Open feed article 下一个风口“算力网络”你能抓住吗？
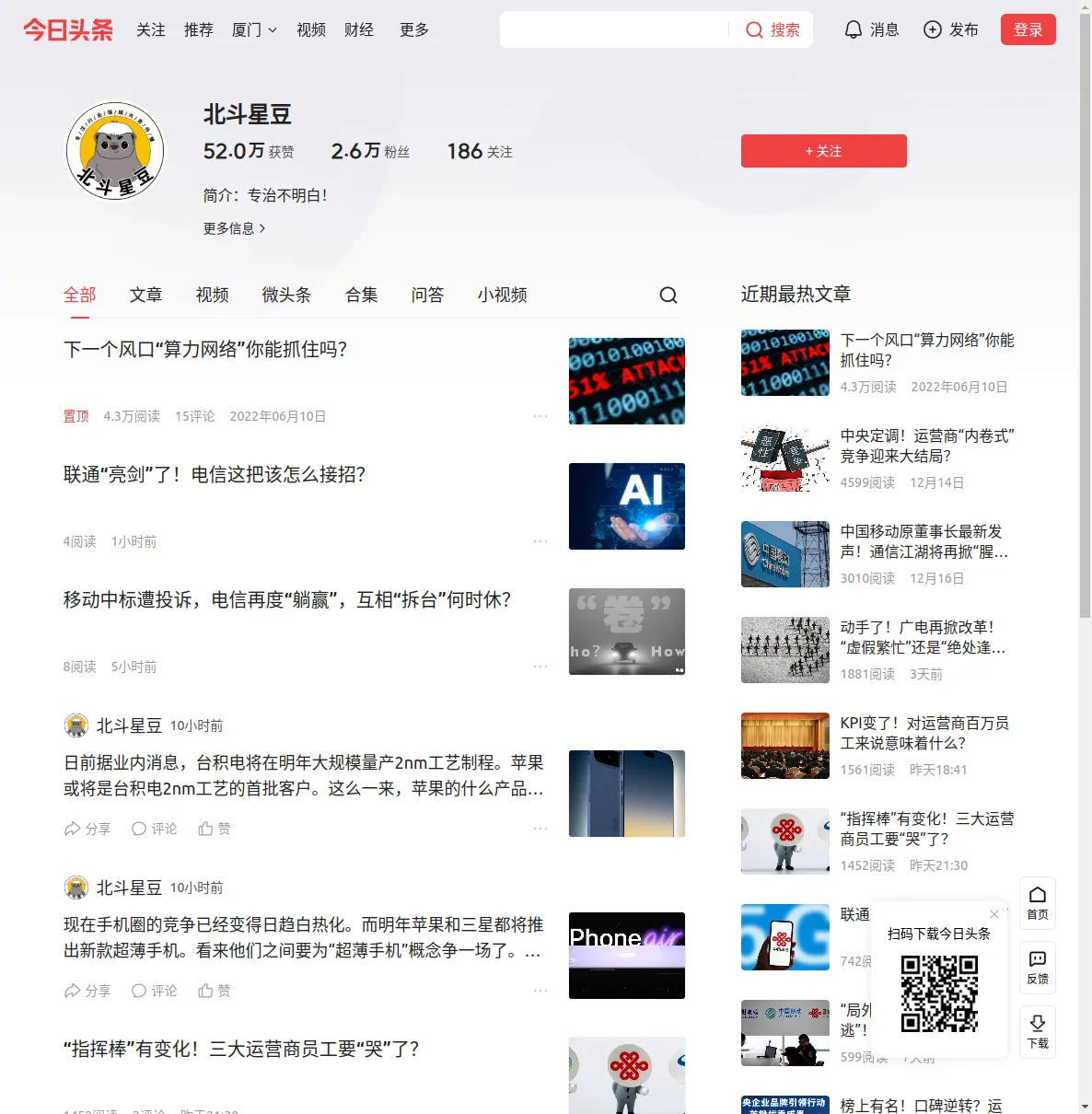The height and width of the screenshot is (1114, 1092). 205,349
